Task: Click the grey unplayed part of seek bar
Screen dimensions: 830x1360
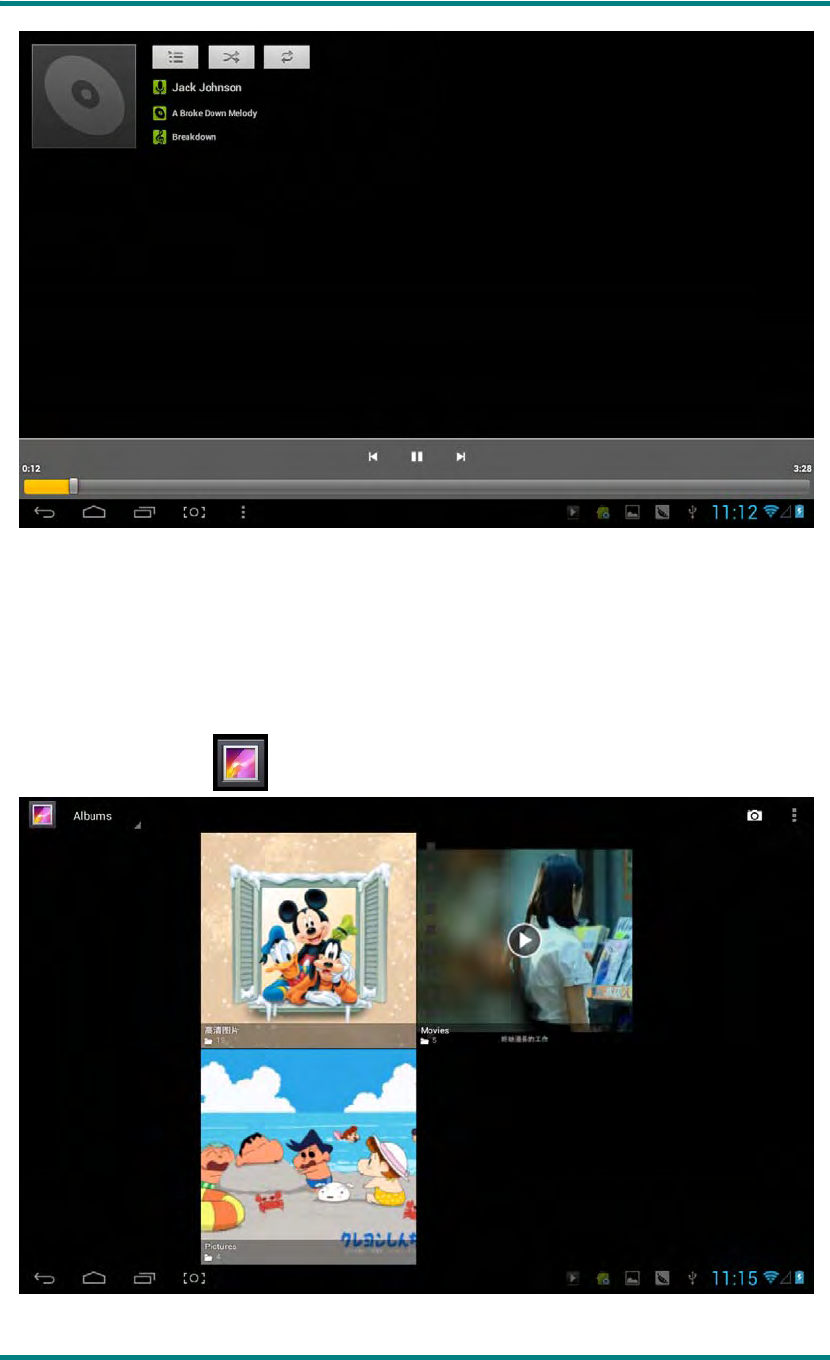Action: point(443,486)
